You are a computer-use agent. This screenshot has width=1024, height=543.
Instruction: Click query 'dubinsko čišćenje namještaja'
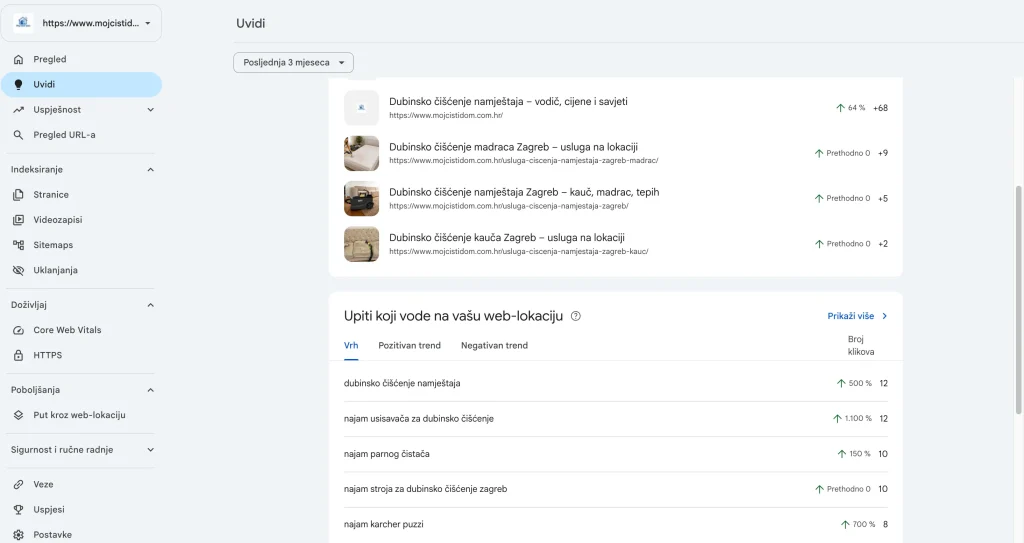tap(402, 384)
